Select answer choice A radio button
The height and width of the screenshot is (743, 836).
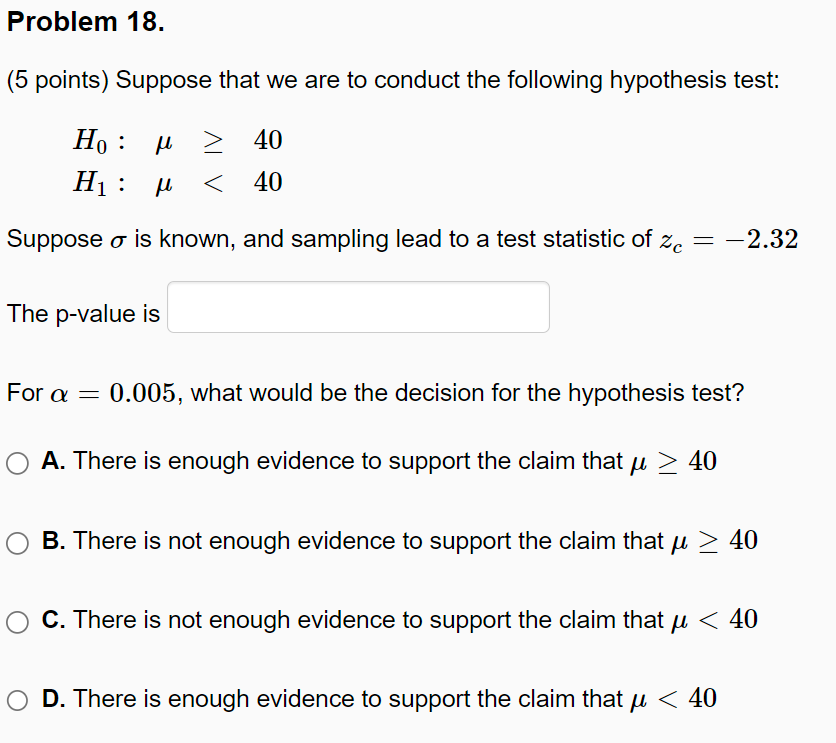16,462
